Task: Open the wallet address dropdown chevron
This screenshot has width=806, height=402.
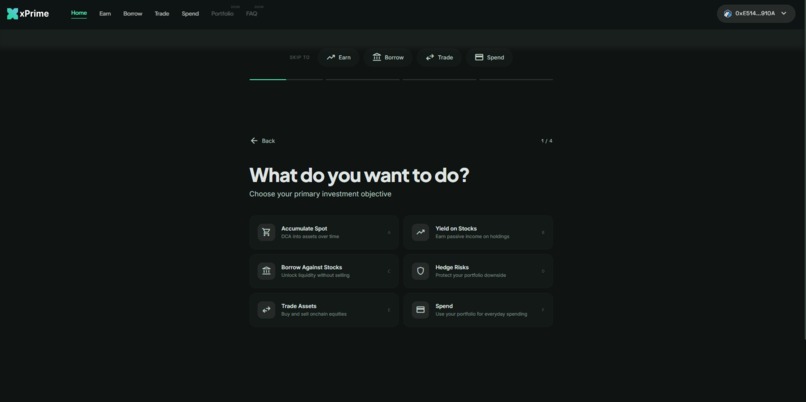Action: click(784, 14)
